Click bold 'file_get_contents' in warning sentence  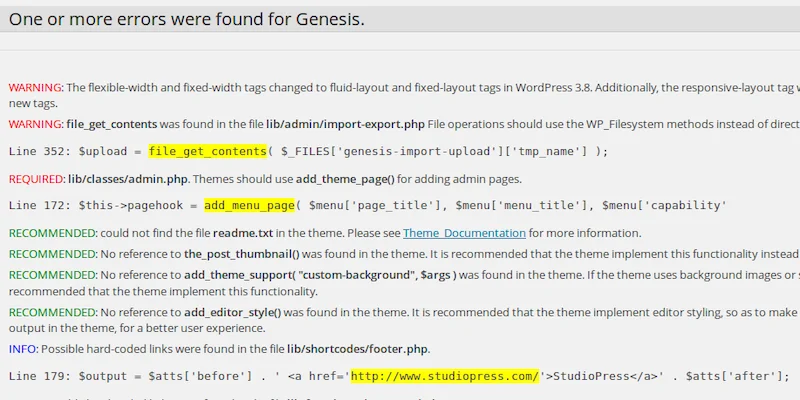coord(112,124)
